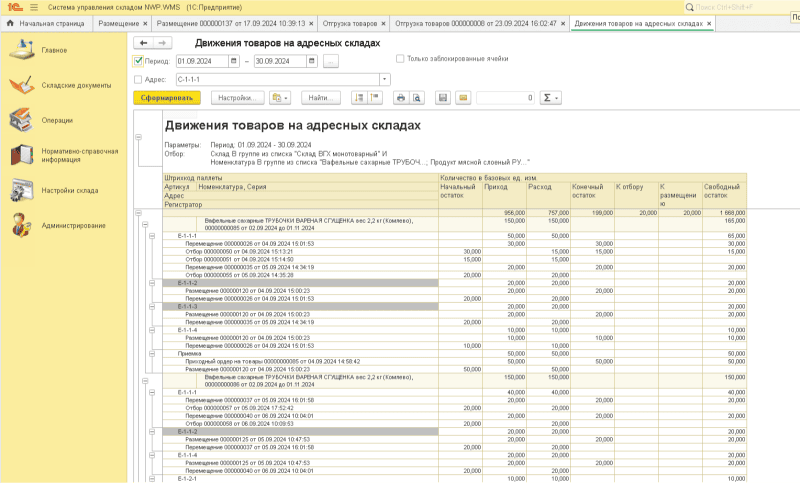Collapse the first E-1-1-4 address group
This screenshot has width=800, height=483.
click(152, 330)
